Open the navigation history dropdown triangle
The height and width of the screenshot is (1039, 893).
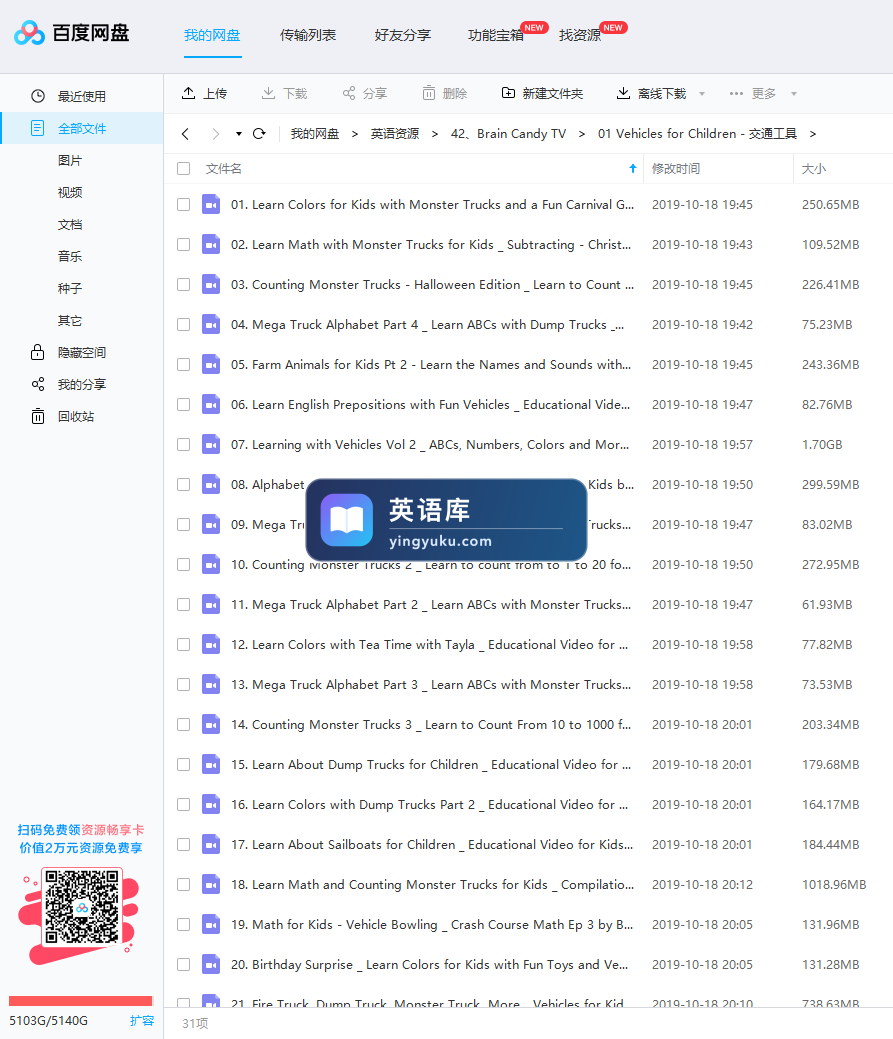(238, 134)
